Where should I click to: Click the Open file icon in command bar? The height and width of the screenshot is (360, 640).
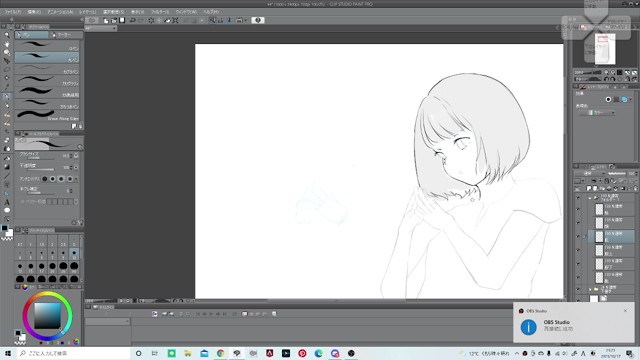pos(114,20)
